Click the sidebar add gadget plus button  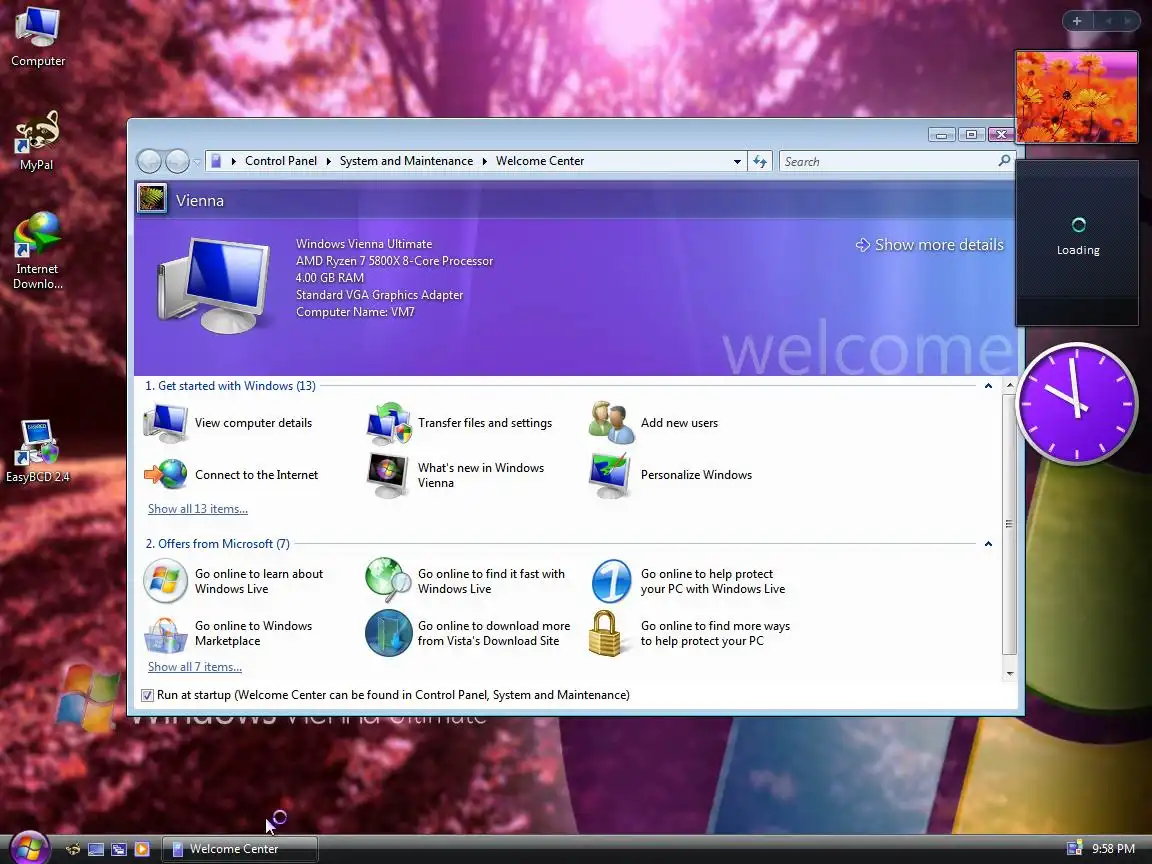pyautogui.click(x=1077, y=21)
